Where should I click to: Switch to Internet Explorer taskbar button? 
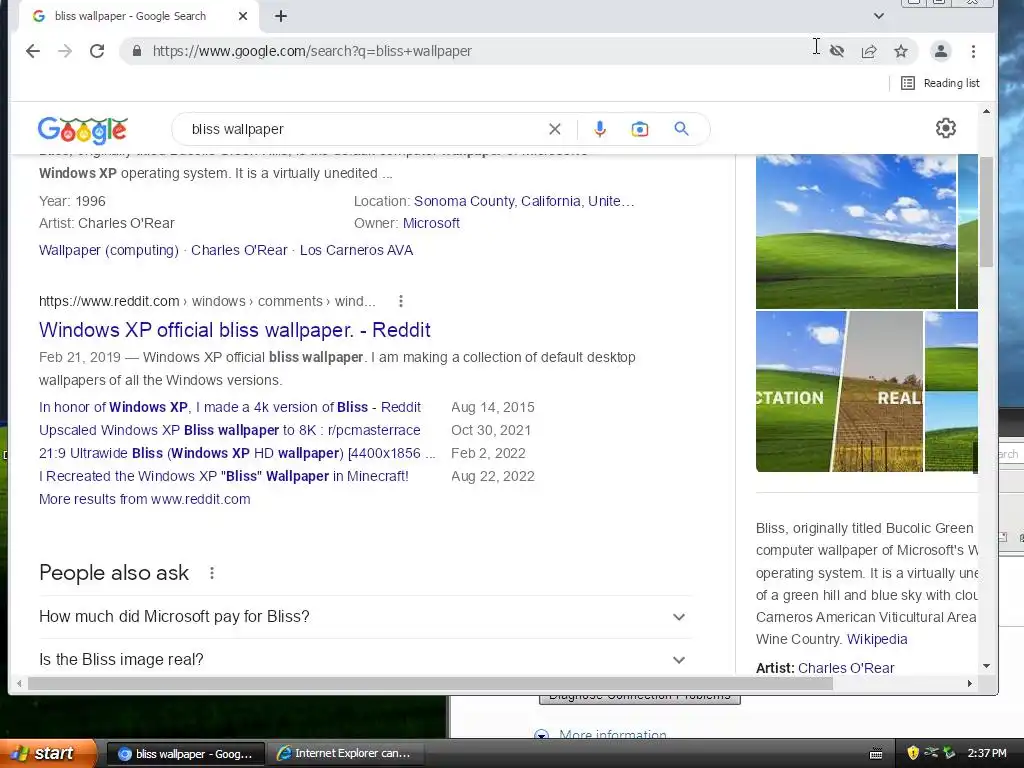(x=345, y=754)
